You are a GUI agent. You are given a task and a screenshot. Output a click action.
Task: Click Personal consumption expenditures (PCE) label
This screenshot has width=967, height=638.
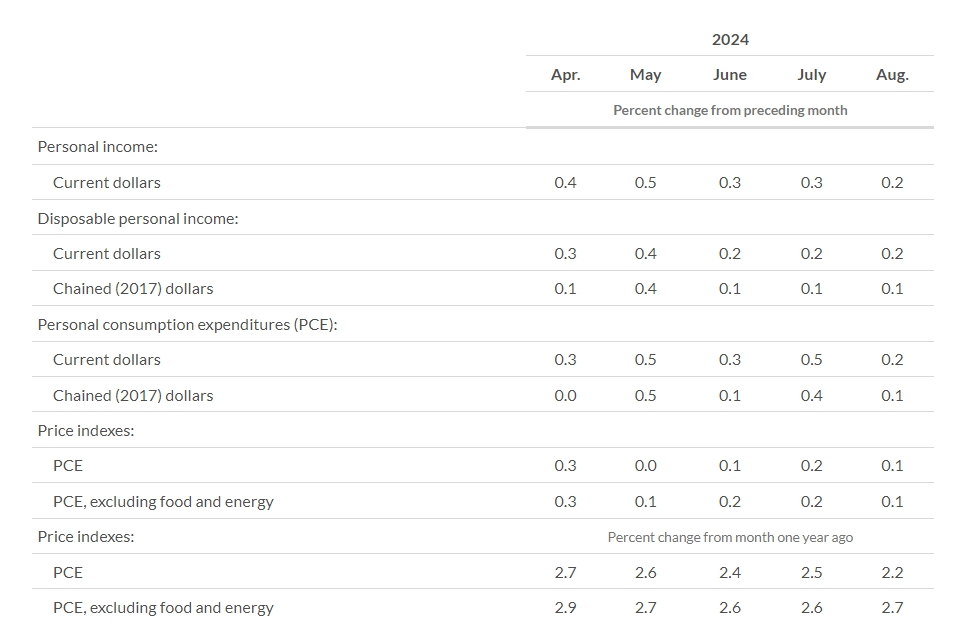pyautogui.click(x=187, y=324)
